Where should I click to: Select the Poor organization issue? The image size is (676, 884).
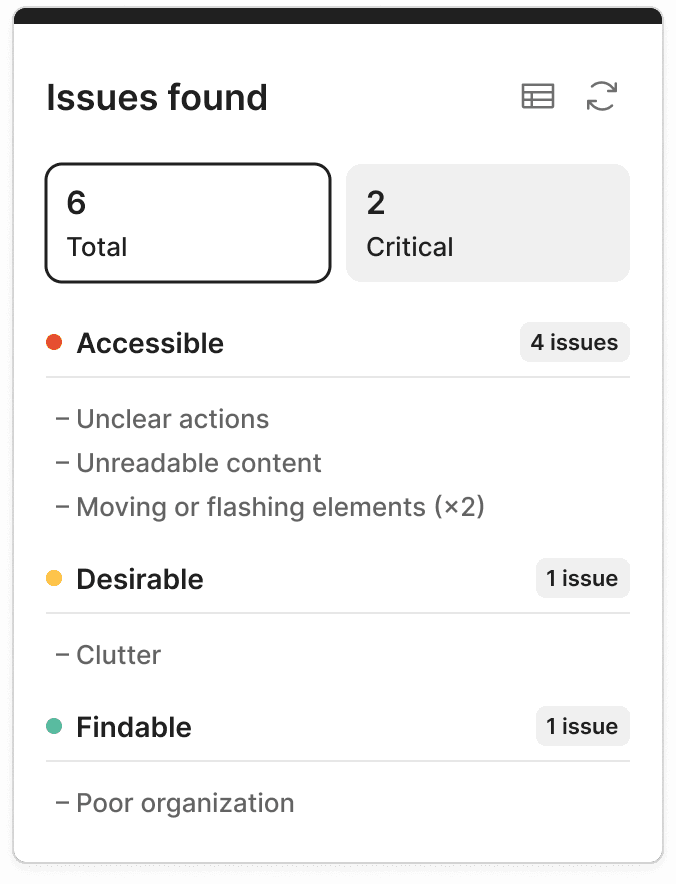tap(185, 803)
